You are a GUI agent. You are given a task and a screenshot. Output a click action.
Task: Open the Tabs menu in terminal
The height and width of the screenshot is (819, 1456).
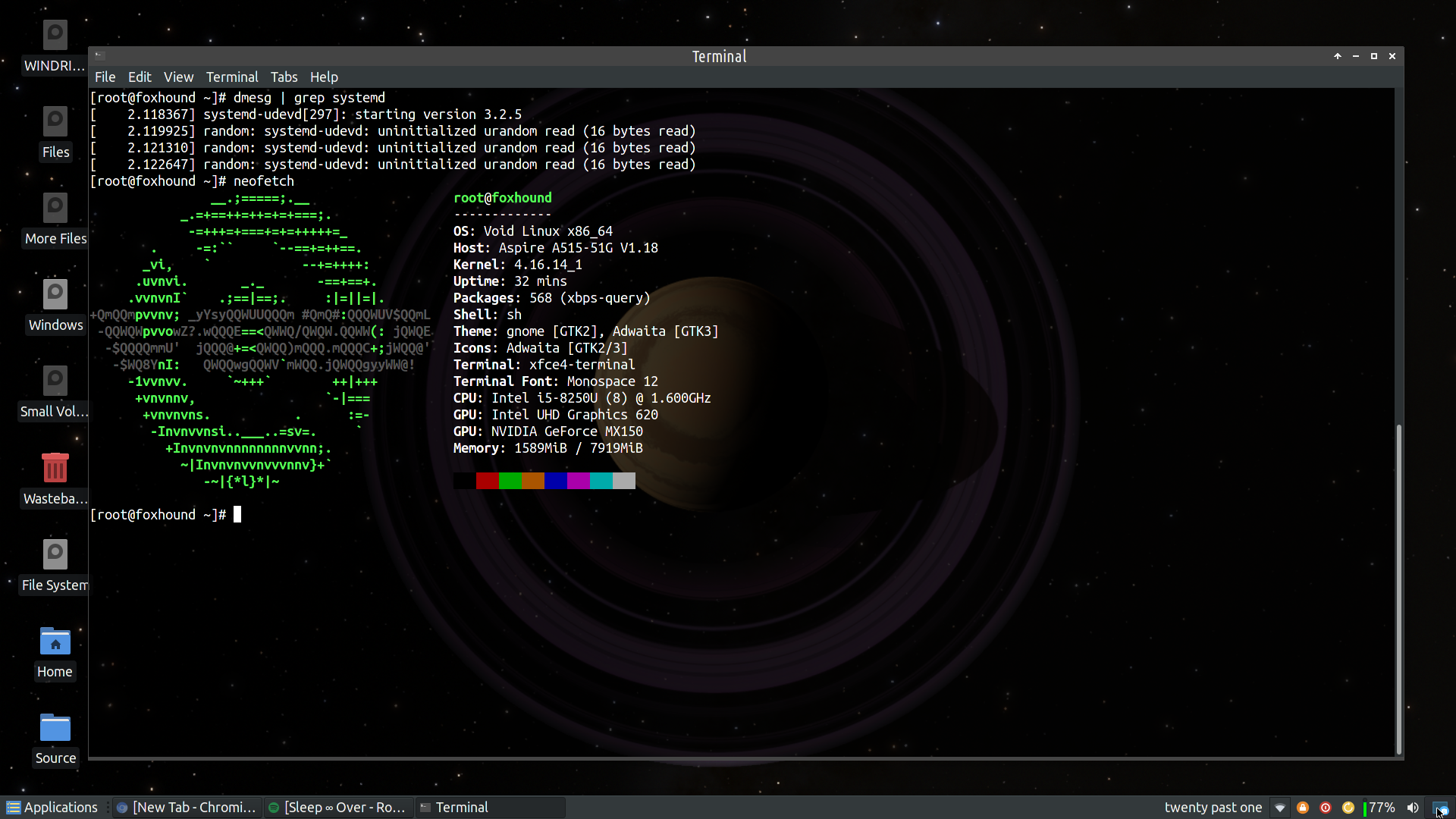click(x=284, y=76)
